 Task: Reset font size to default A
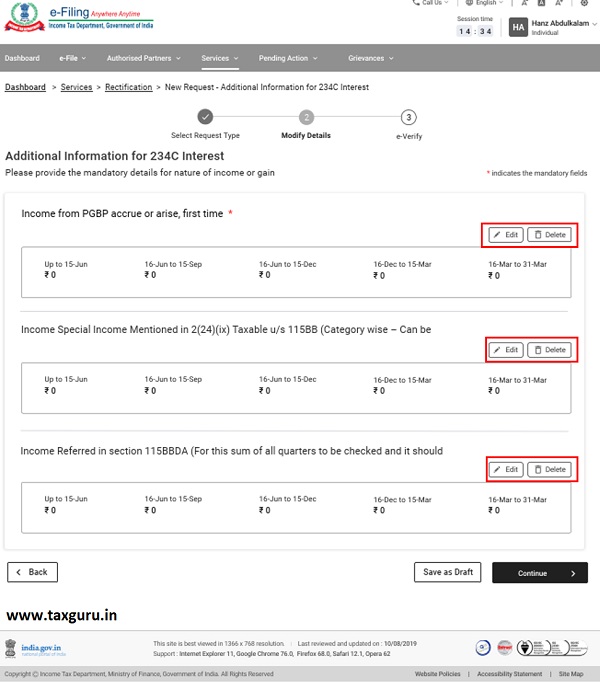click(x=541, y=3)
